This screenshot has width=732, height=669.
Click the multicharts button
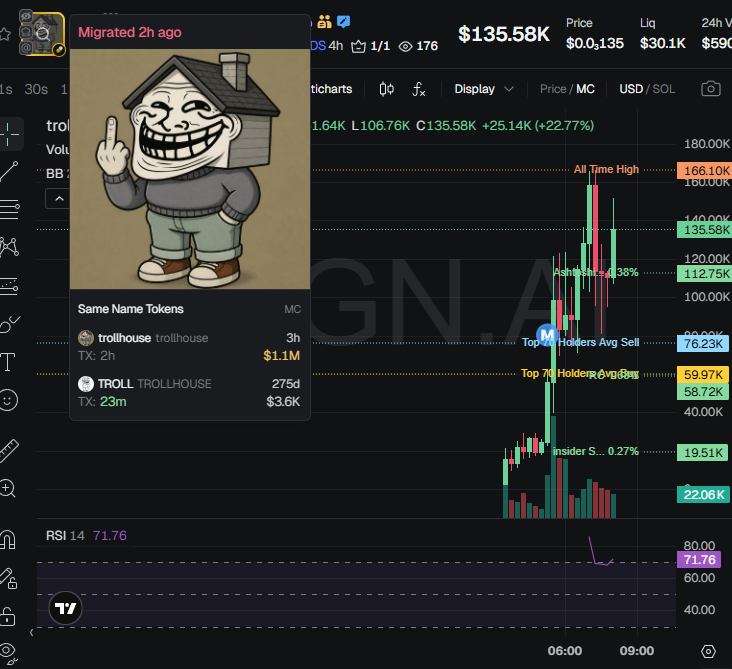point(331,89)
